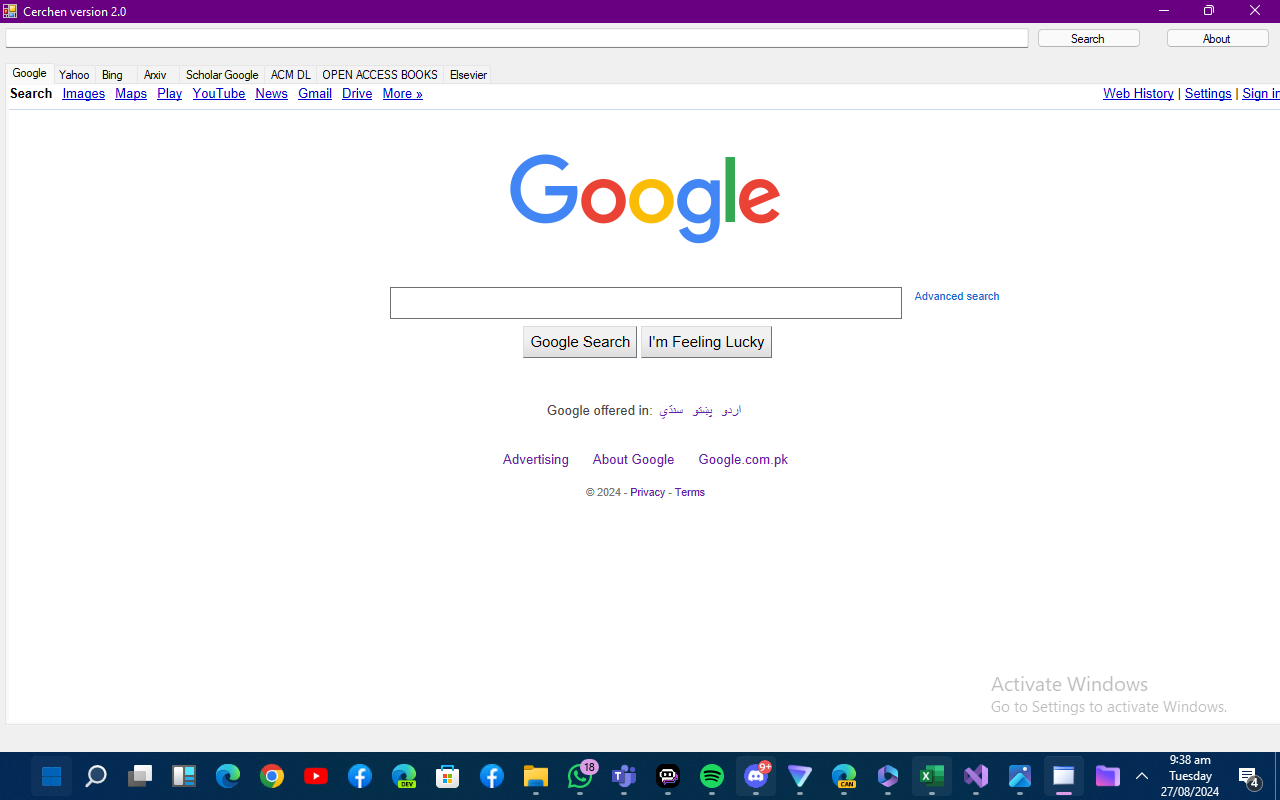Click Cerchen app icon in title bar
The width and height of the screenshot is (1280, 800).
[11, 11]
